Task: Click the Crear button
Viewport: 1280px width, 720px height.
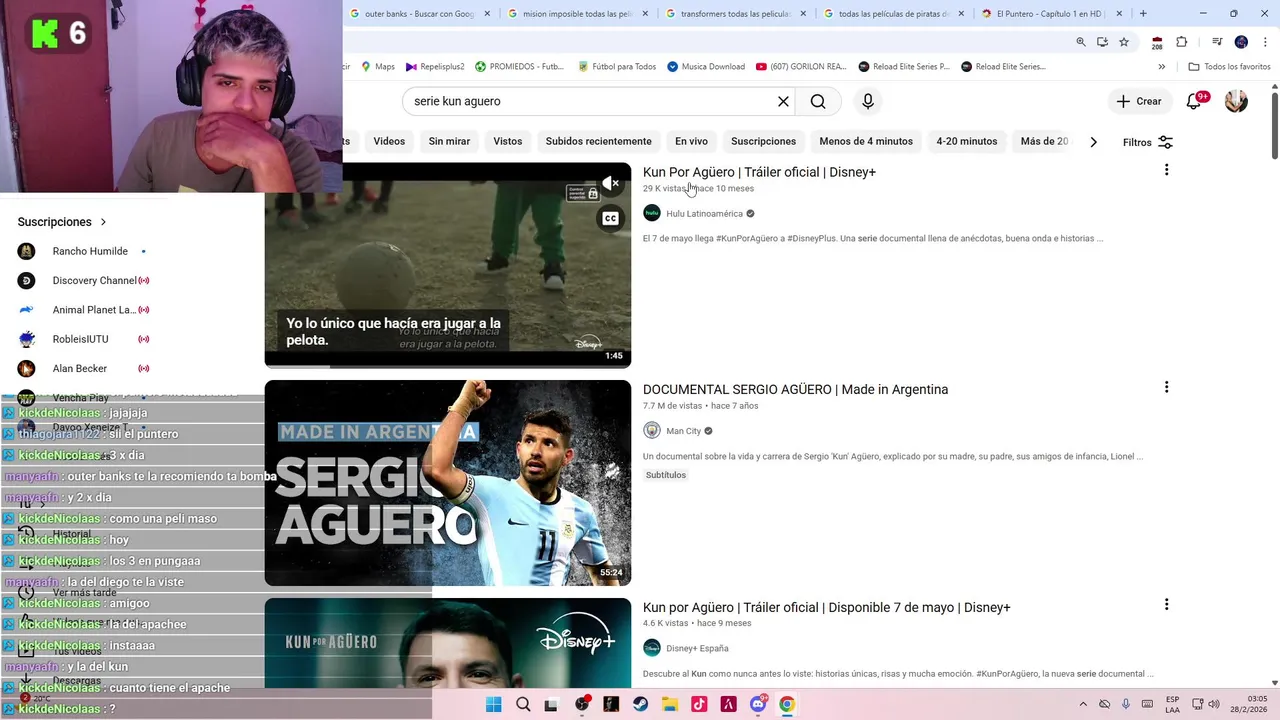Action: 1139,101
